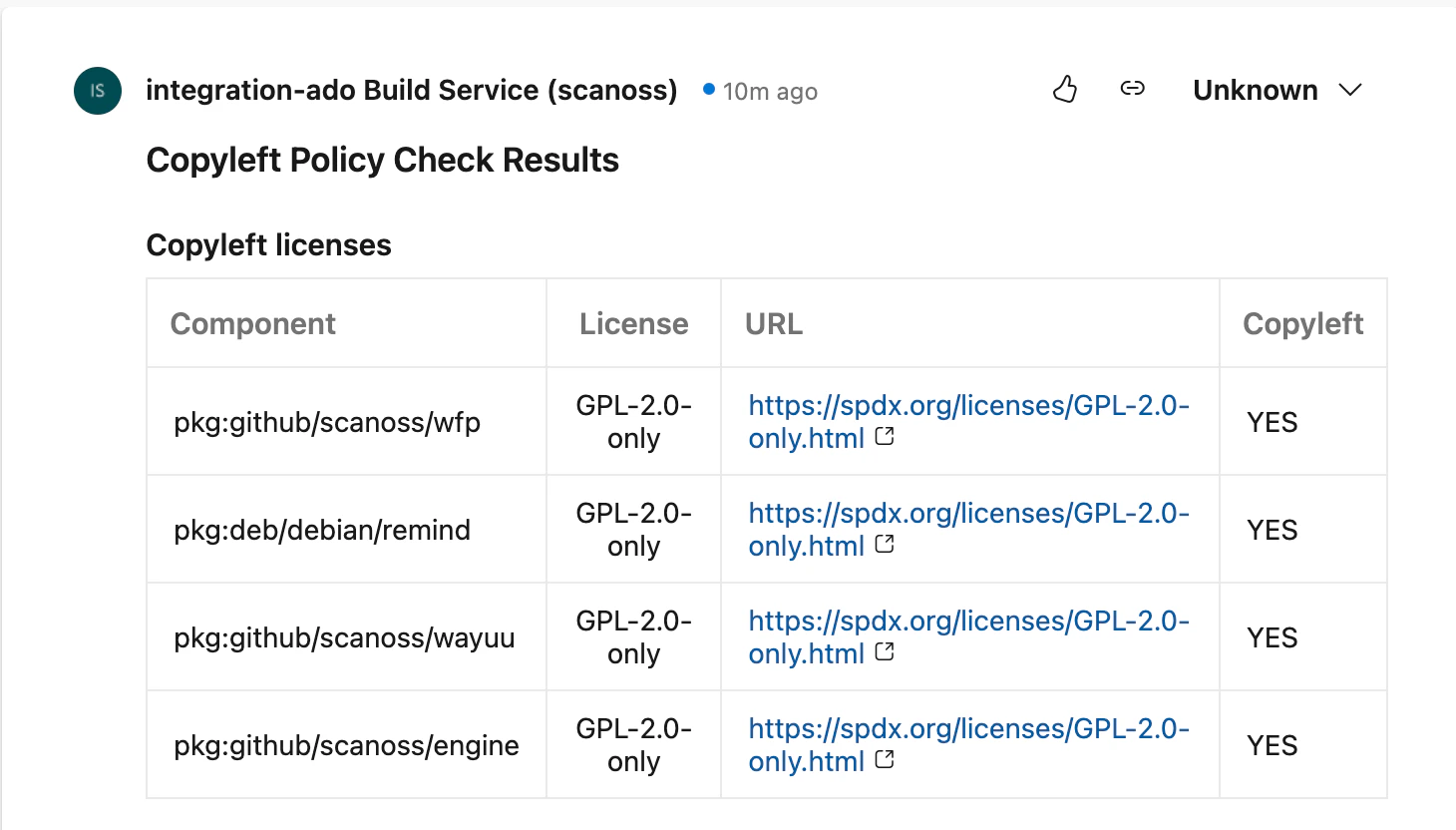Open external link icon in the remind row
This screenshot has height=830, width=1456.
point(884,545)
